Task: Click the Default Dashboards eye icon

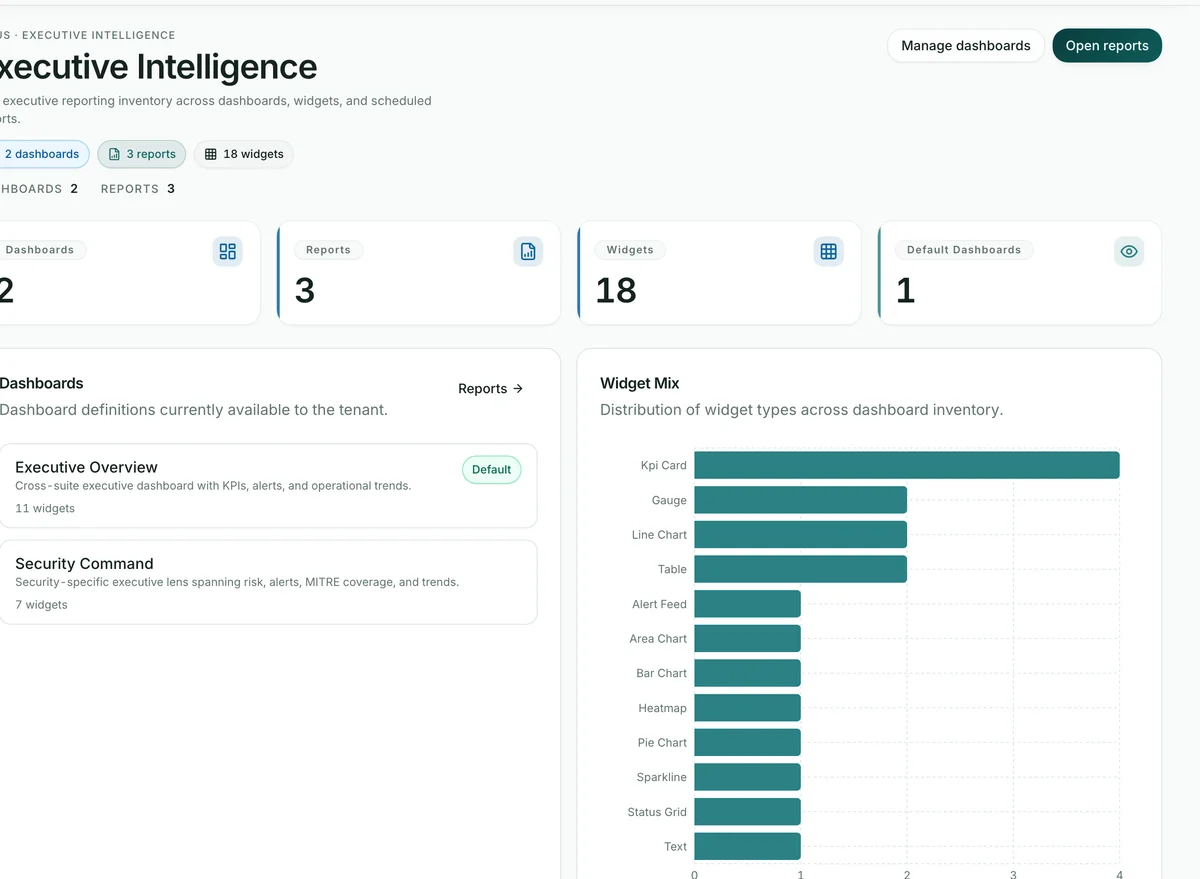Action: click(1129, 251)
